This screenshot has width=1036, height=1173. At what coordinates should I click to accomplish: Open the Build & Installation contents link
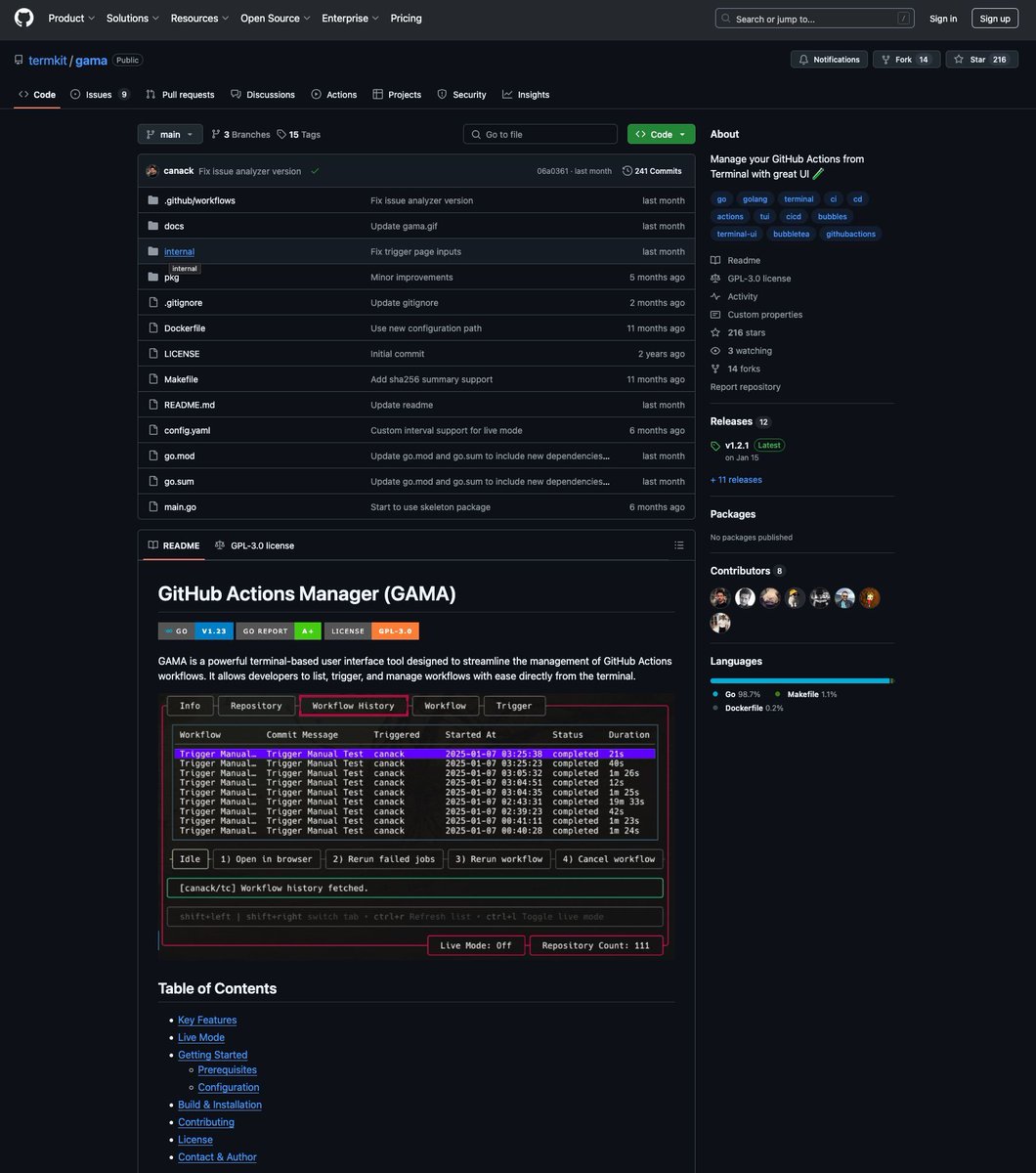pos(220,1105)
